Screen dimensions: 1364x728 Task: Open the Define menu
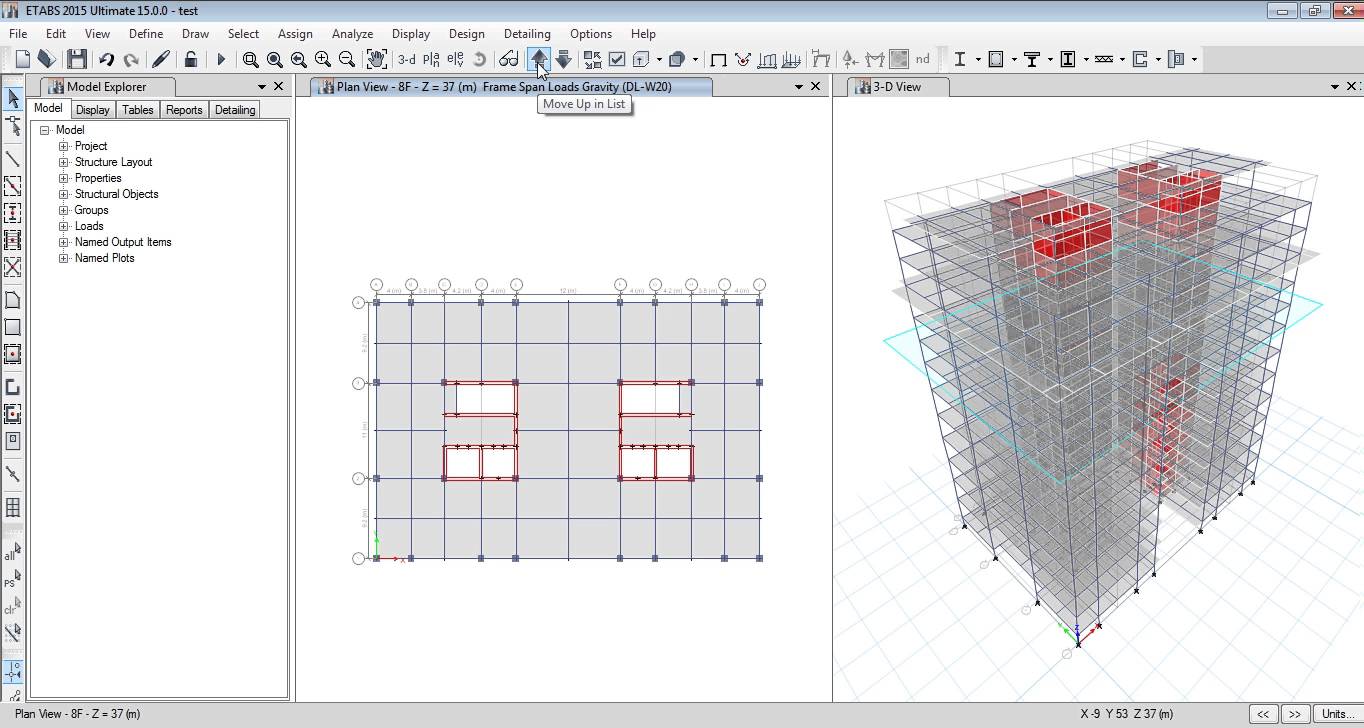click(146, 33)
